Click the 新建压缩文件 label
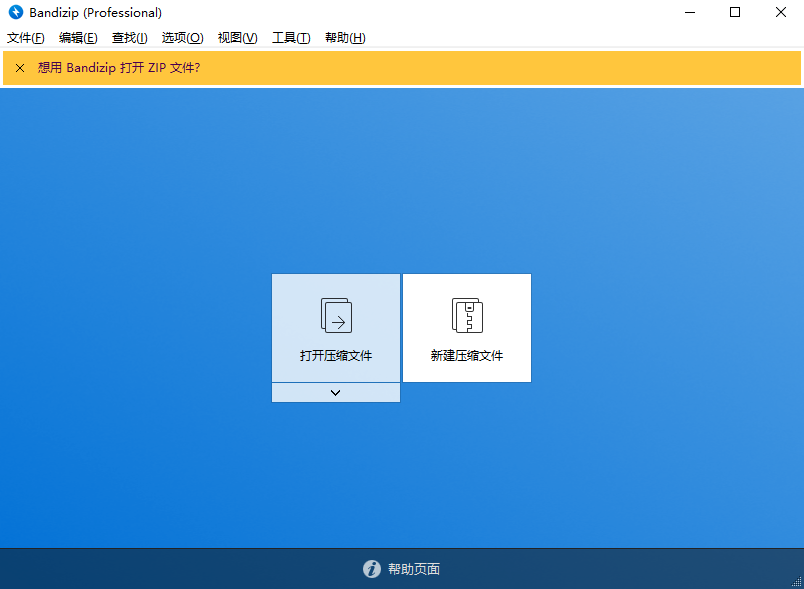Screen dimensions: 804x589 click(467, 356)
